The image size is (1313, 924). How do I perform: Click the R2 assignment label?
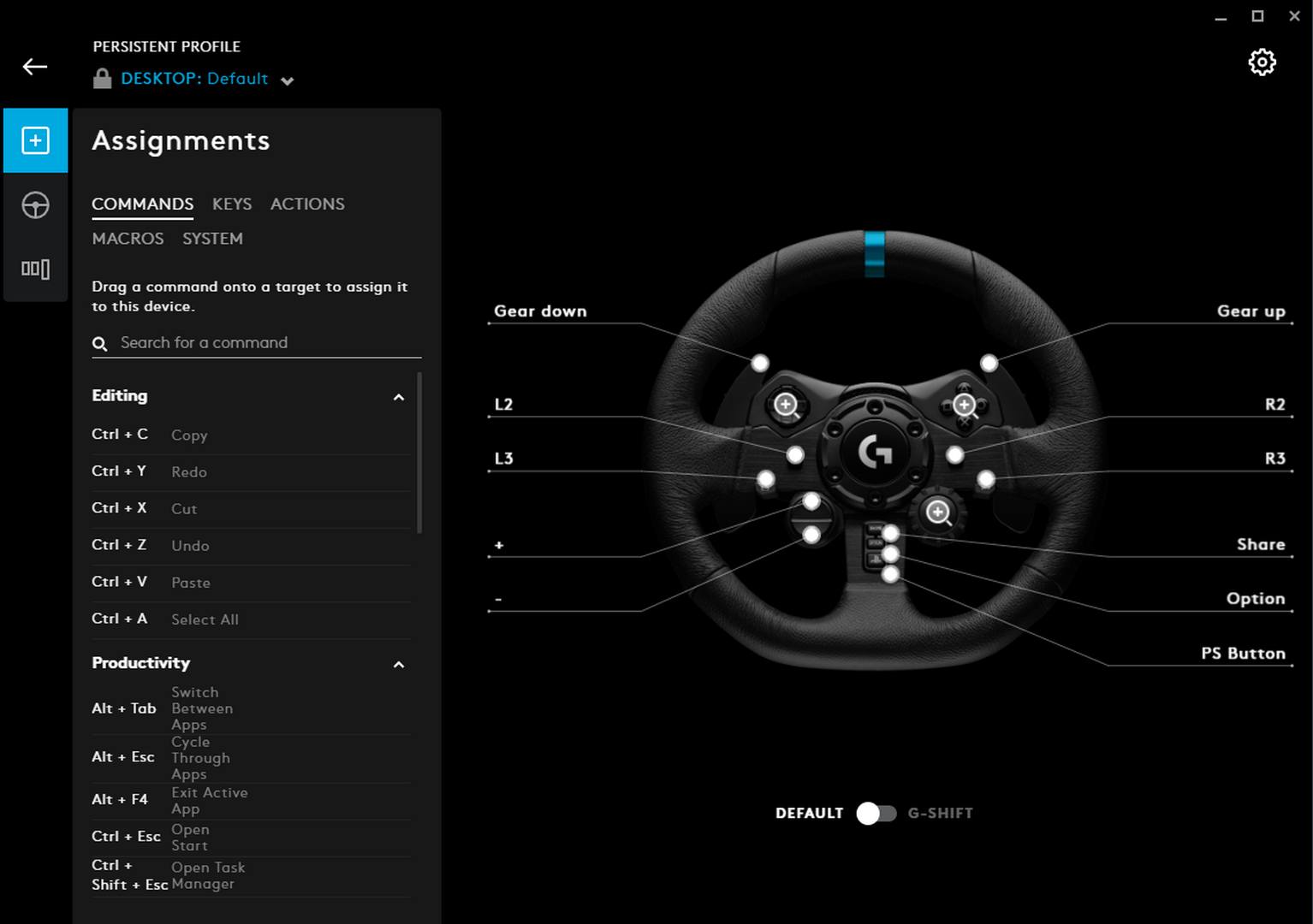coord(1275,405)
